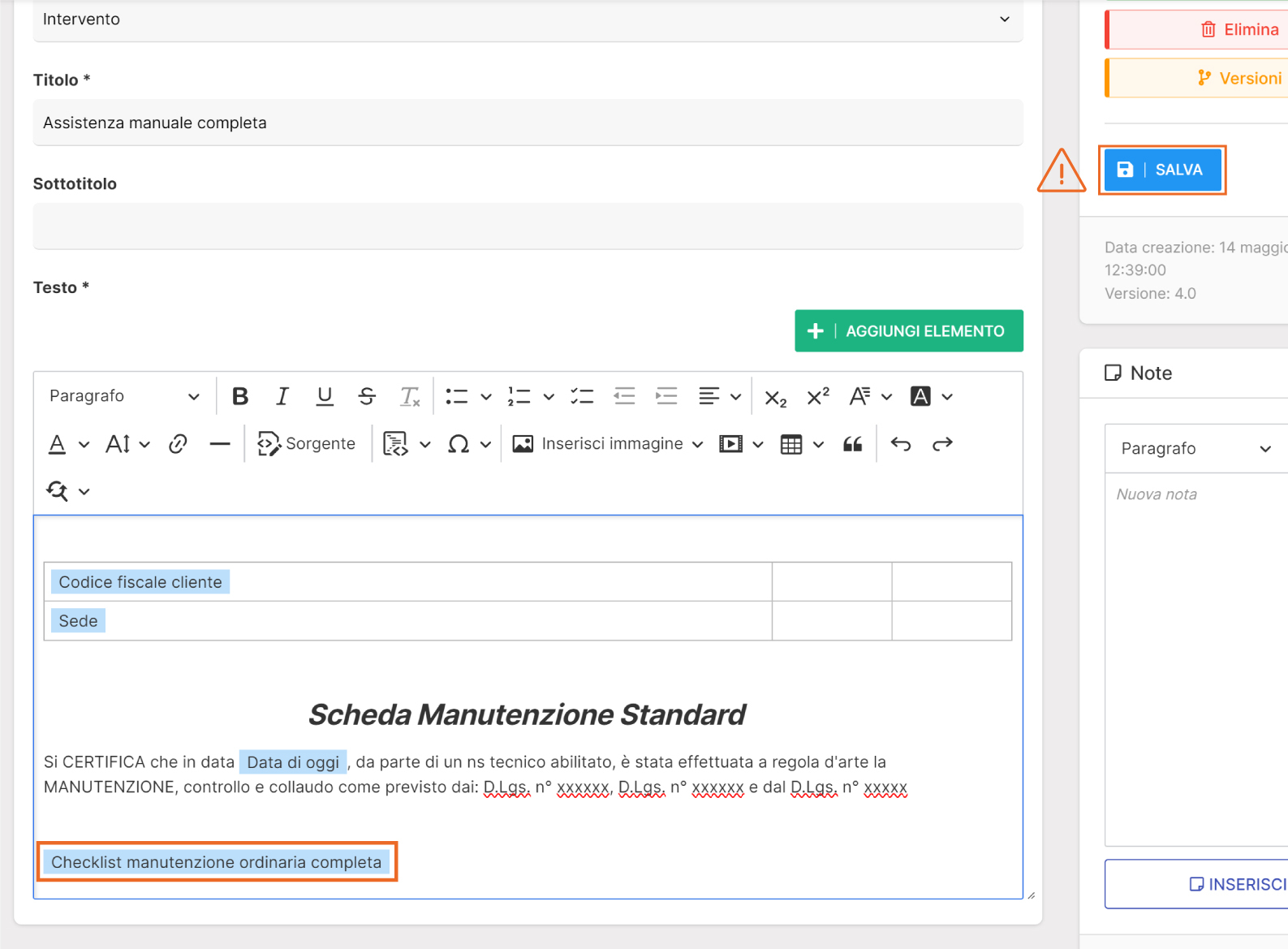Viewport: 1288px width, 949px height.
Task: Toggle bold formatting in the editor
Action: [x=240, y=396]
